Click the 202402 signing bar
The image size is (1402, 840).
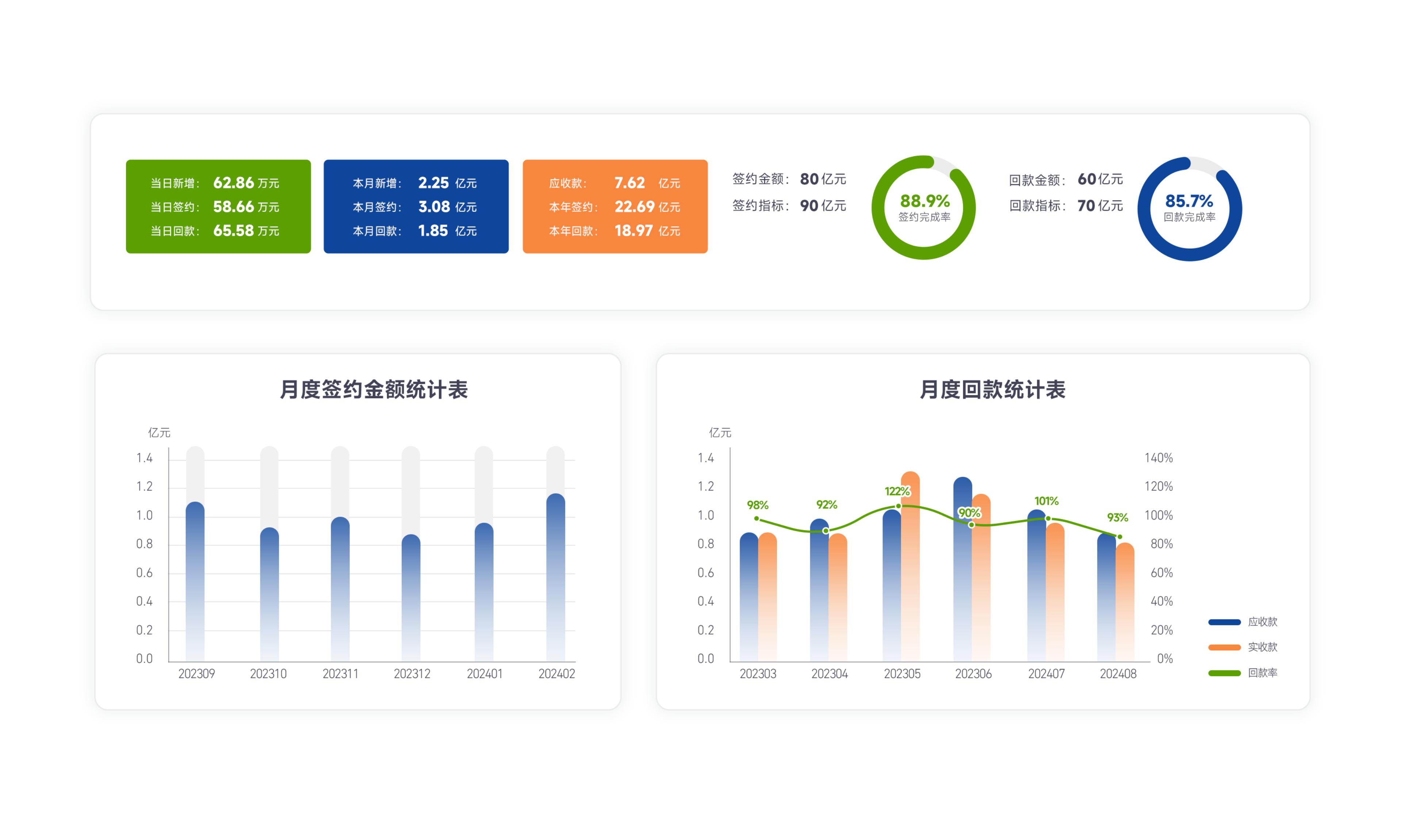pyautogui.click(x=556, y=578)
